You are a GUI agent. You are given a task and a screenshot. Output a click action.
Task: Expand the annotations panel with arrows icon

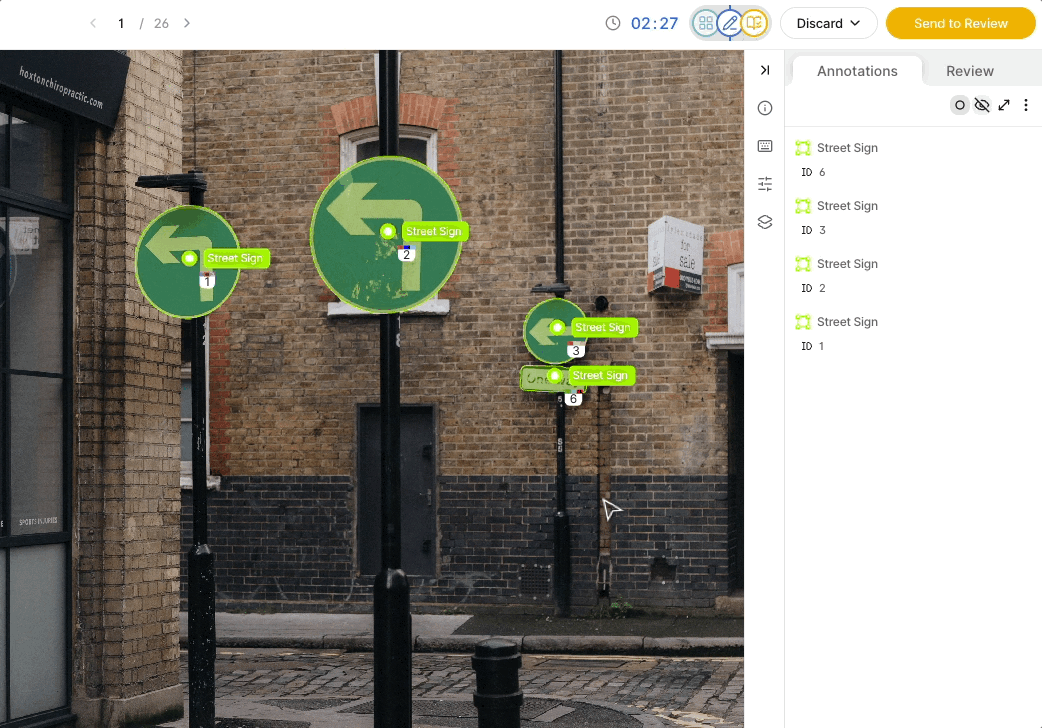[x=1004, y=105]
